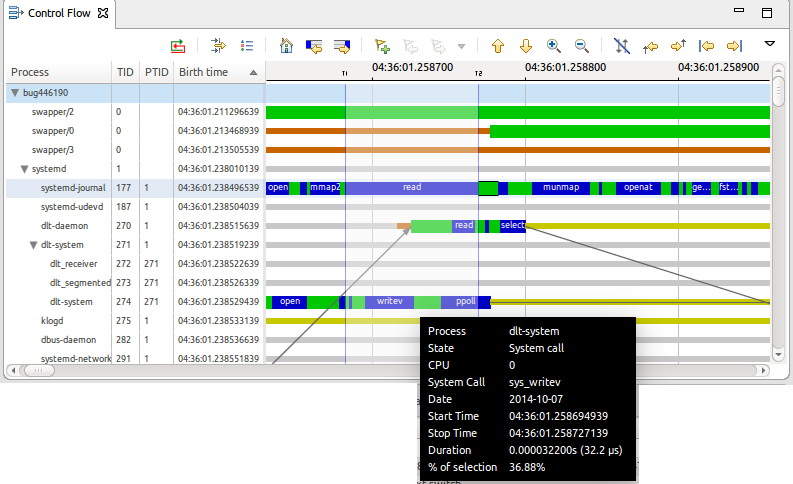This screenshot has width=793, height=484.
Task: Select previous state change icon
Action: point(314,46)
